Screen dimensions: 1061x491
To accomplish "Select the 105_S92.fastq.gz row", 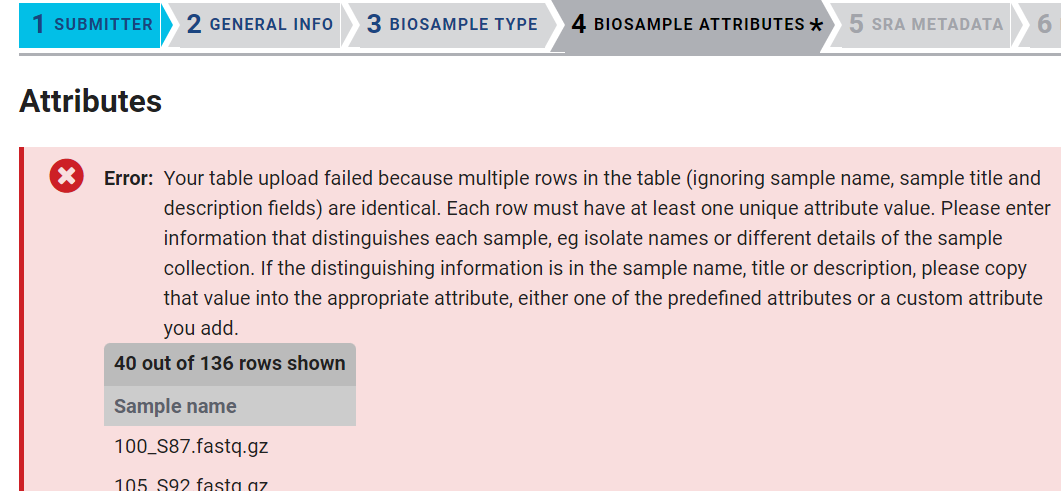I will pyautogui.click(x=191, y=485).
